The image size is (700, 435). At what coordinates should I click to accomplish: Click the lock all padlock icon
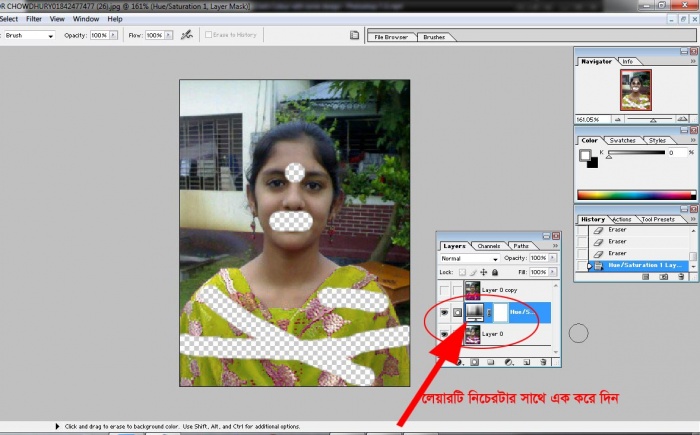495,272
